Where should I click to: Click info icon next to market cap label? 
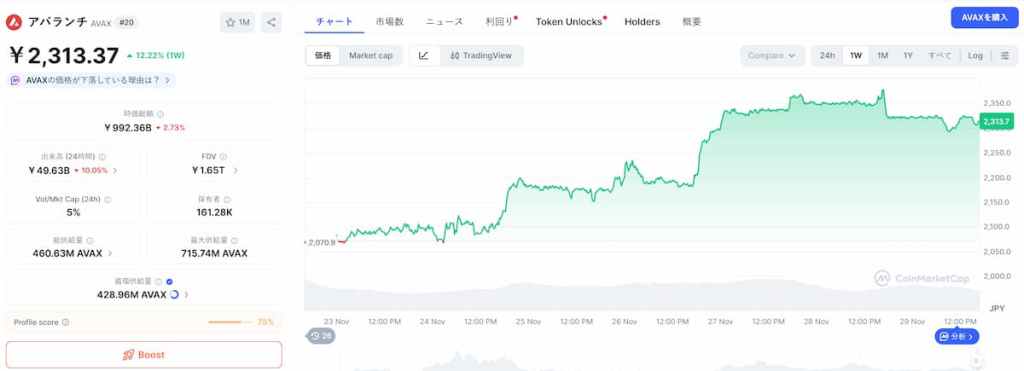(x=161, y=114)
